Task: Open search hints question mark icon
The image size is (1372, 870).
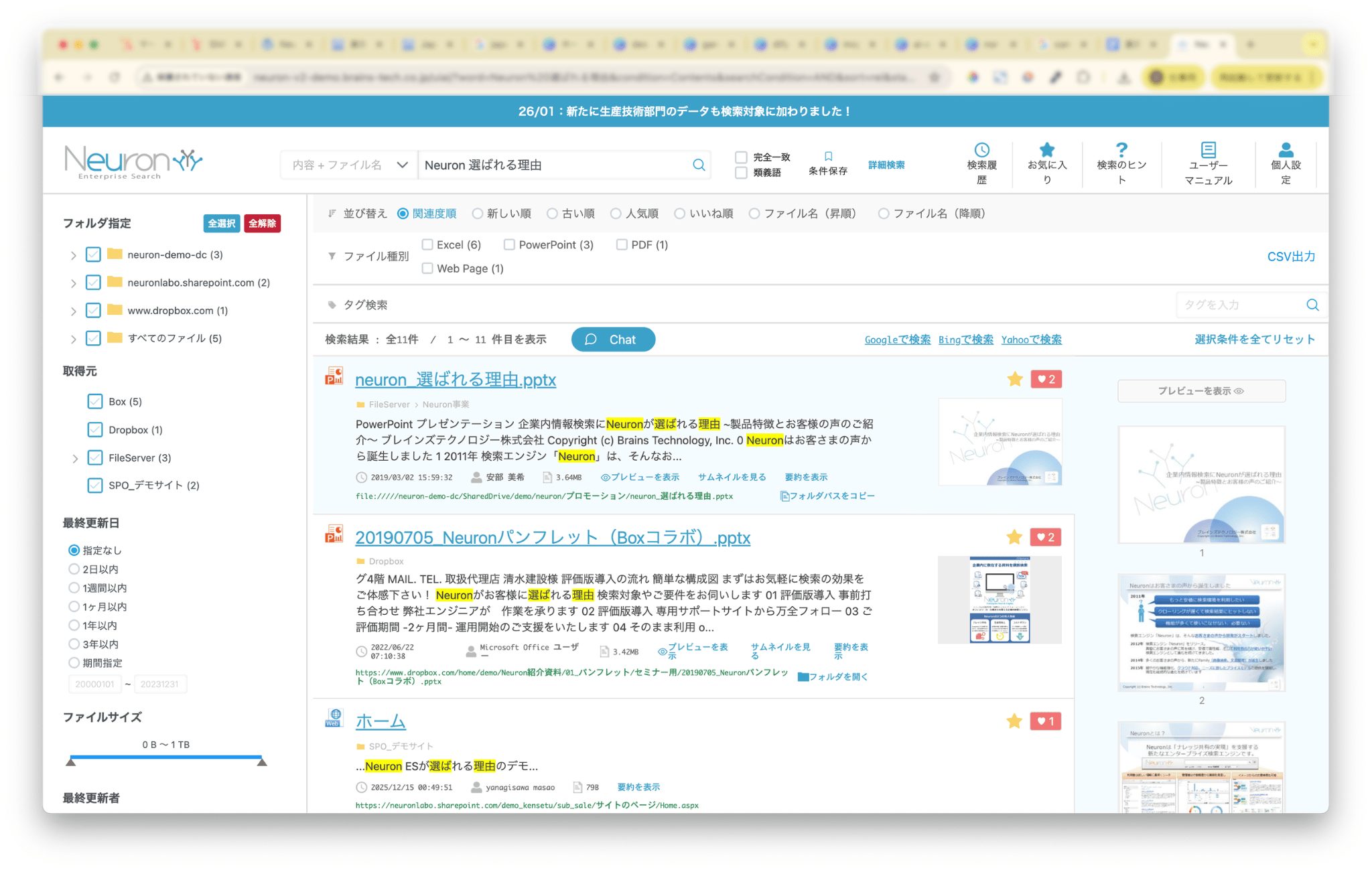Action: pos(1121,150)
